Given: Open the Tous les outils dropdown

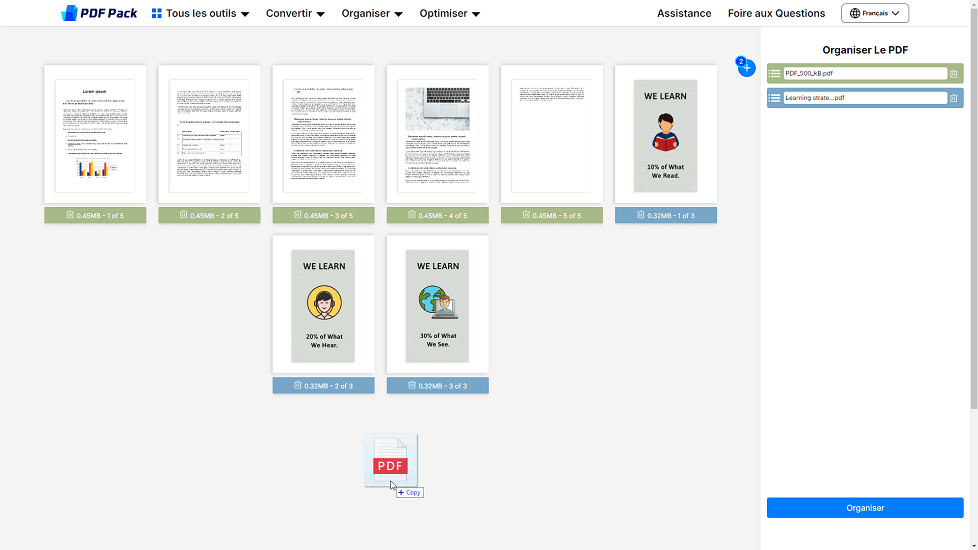Looking at the screenshot, I should (x=200, y=14).
